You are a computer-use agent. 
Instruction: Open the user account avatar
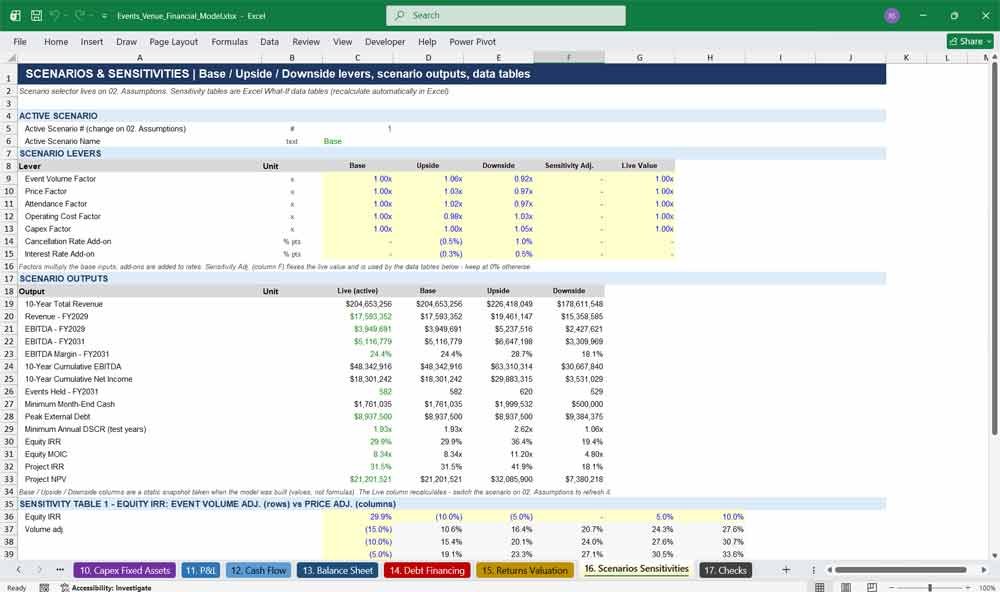(892, 15)
